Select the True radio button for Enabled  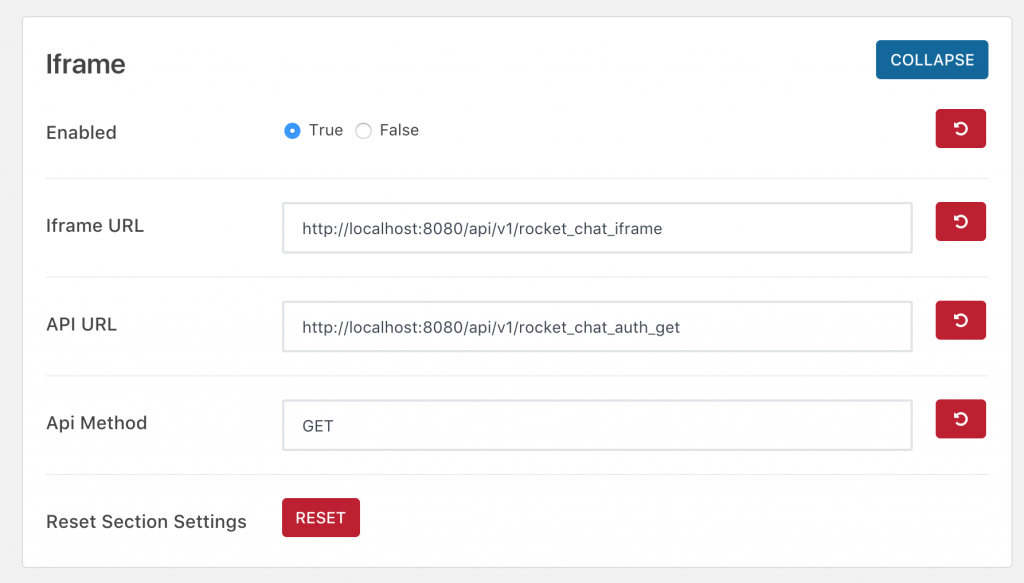coord(292,131)
